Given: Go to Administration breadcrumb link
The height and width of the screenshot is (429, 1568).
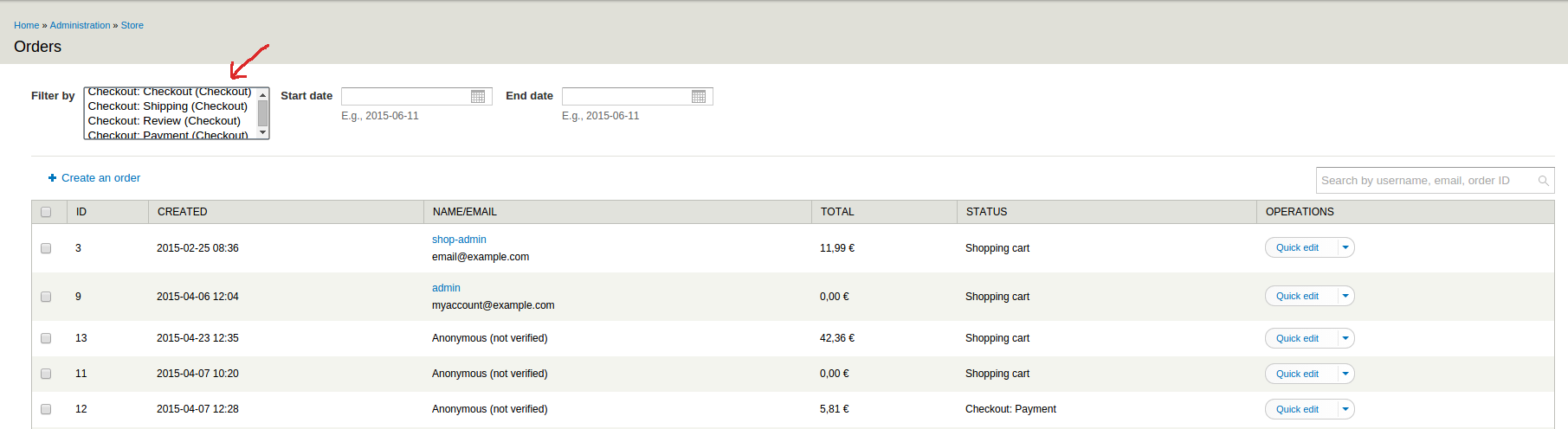Looking at the screenshot, I should [80, 25].
